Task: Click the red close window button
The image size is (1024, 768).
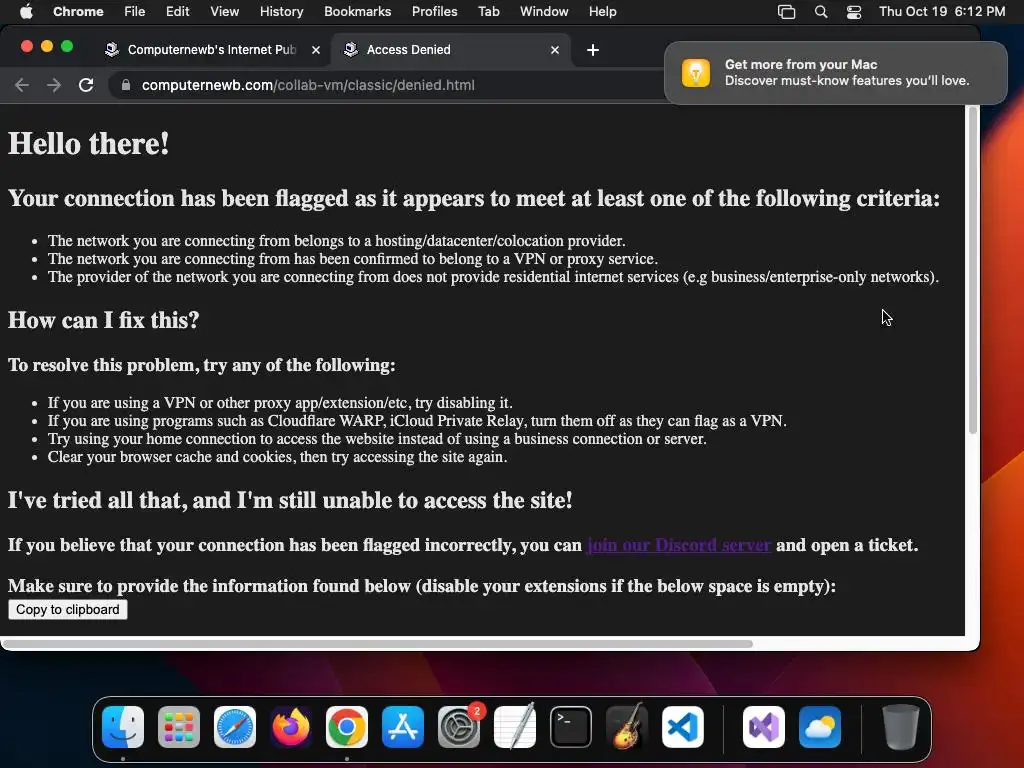Action: click(27, 46)
